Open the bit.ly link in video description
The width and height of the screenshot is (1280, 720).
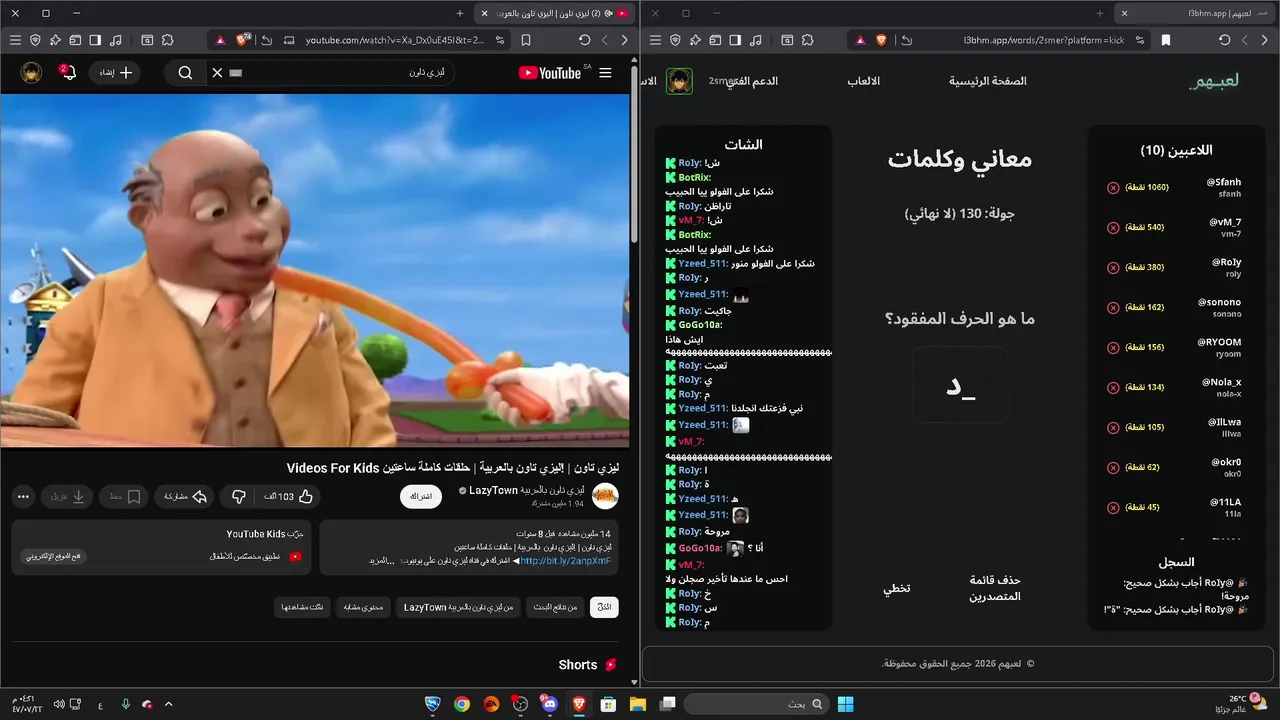click(x=566, y=561)
